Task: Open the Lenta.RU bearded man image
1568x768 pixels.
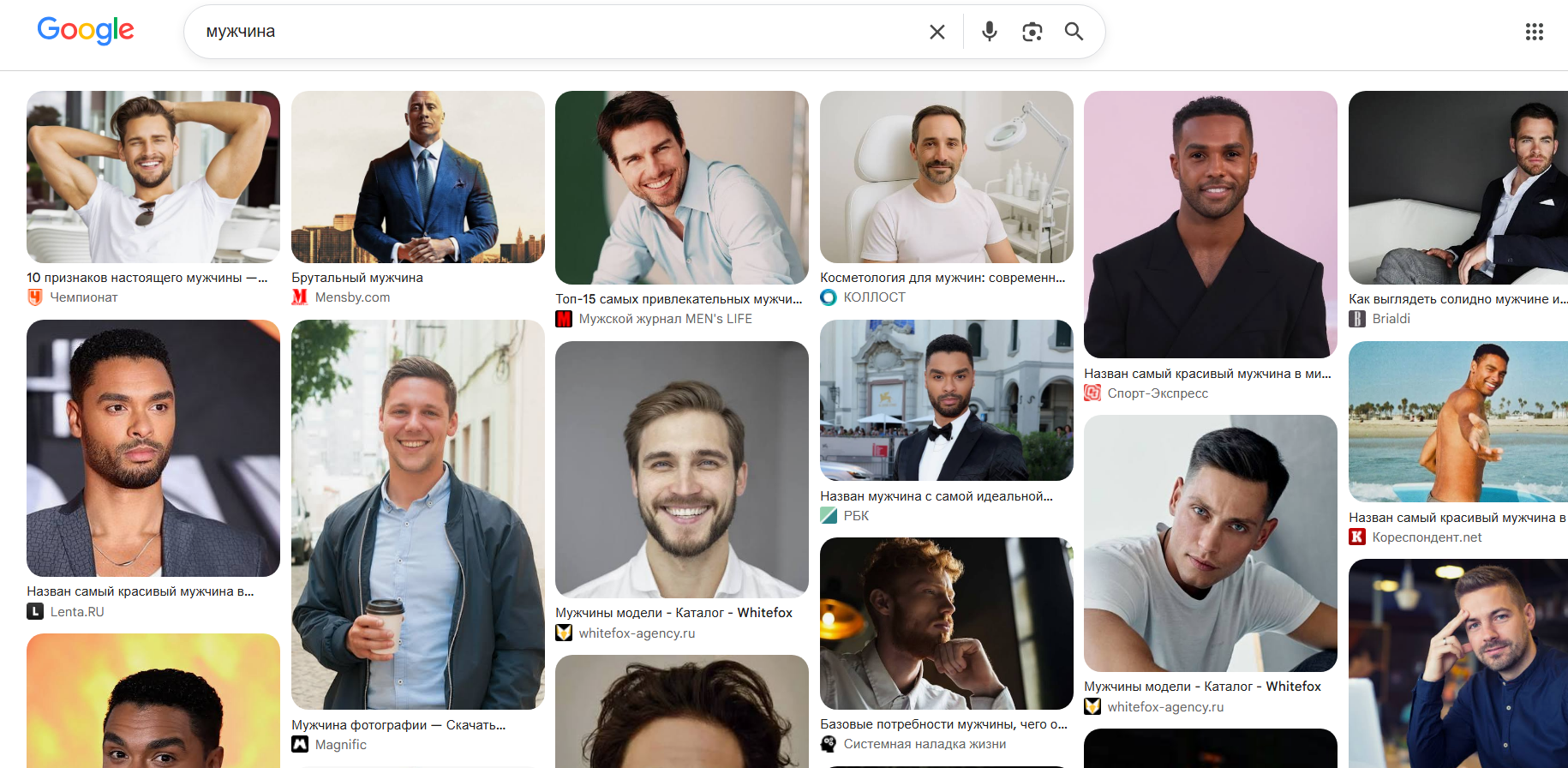Action: tap(153, 448)
